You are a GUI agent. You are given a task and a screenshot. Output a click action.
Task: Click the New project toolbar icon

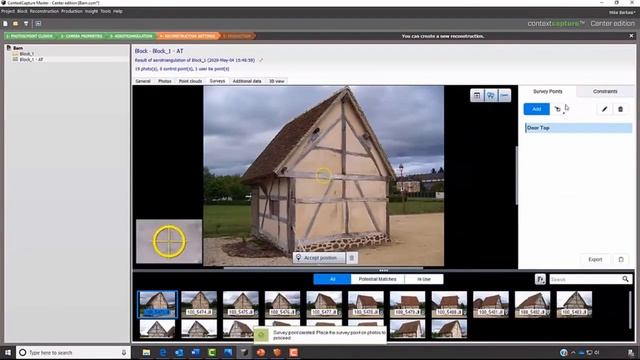(5, 24)
